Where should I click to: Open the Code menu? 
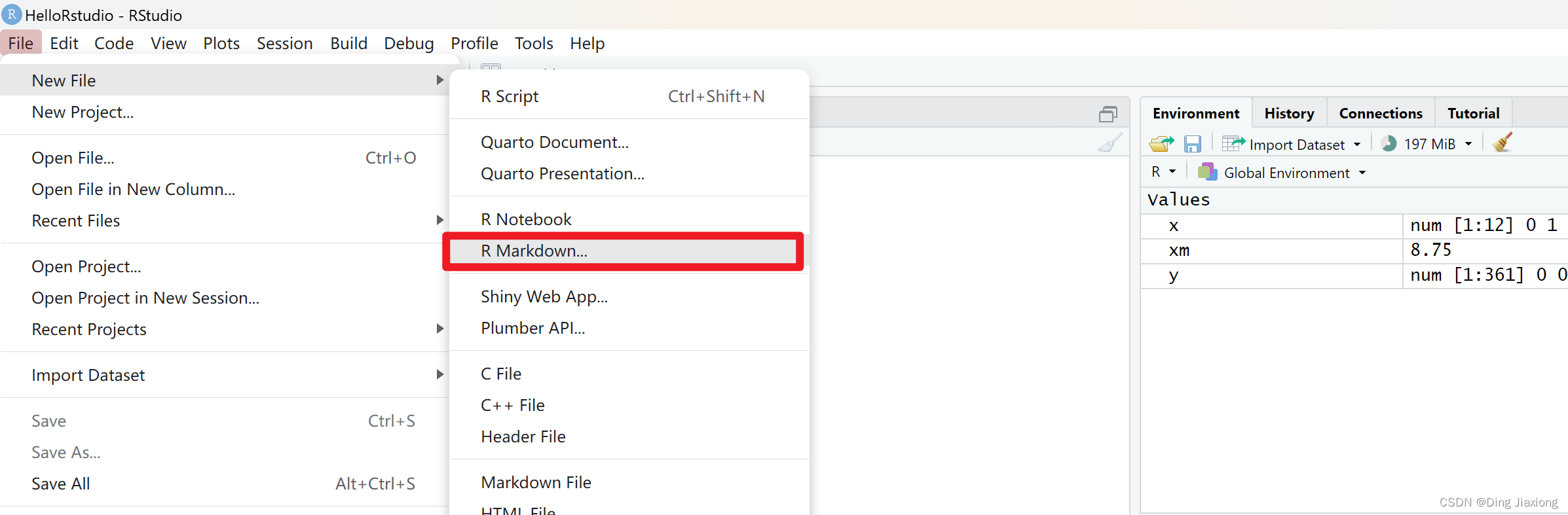coord(114,43)
